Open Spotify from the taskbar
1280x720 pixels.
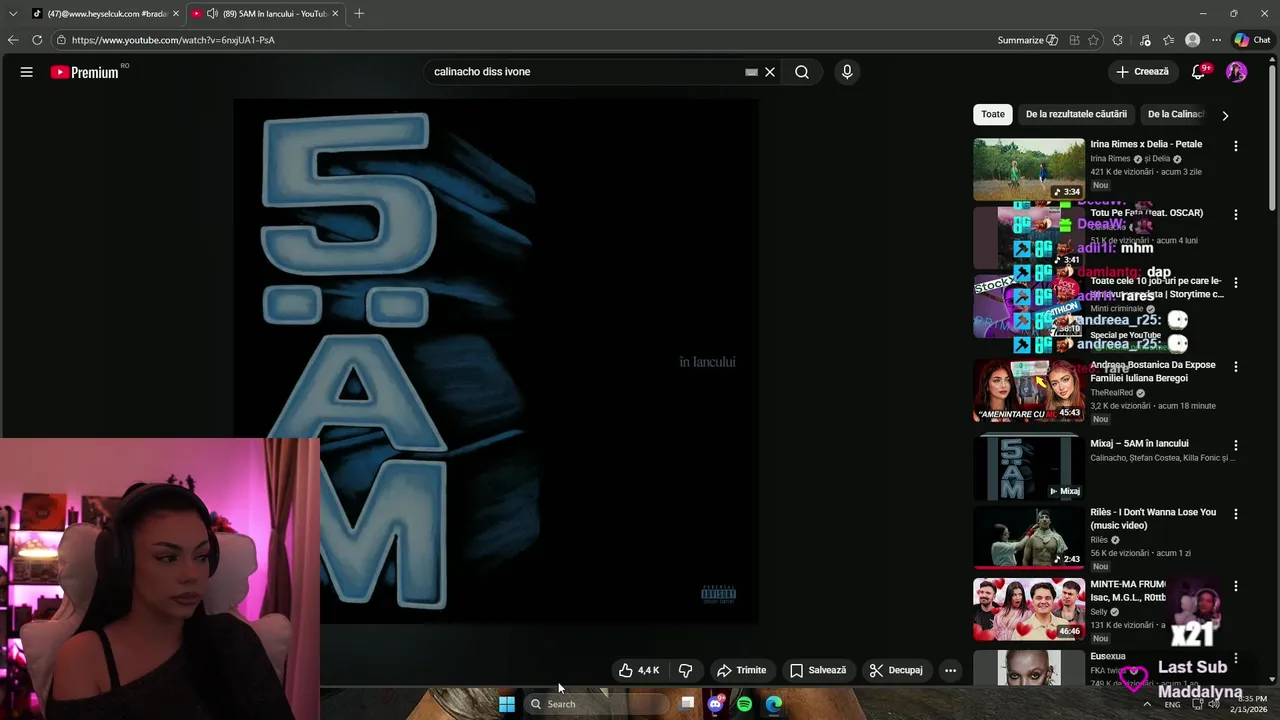coord(744,704)
